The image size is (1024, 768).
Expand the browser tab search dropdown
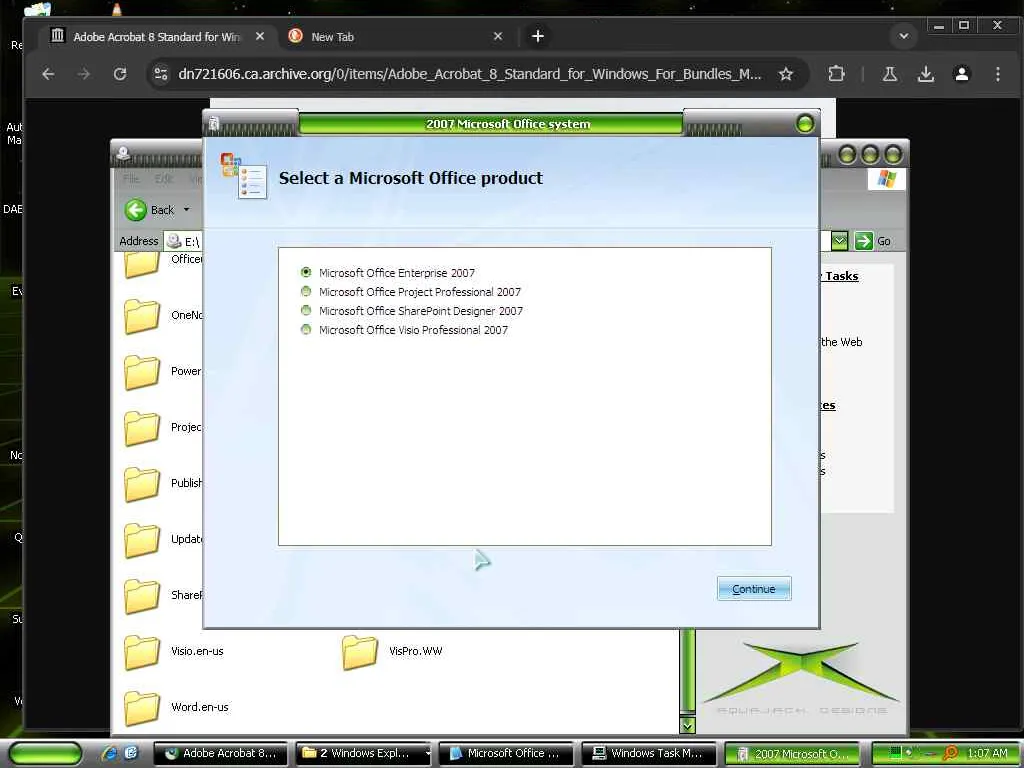click(x=904, y=36)
